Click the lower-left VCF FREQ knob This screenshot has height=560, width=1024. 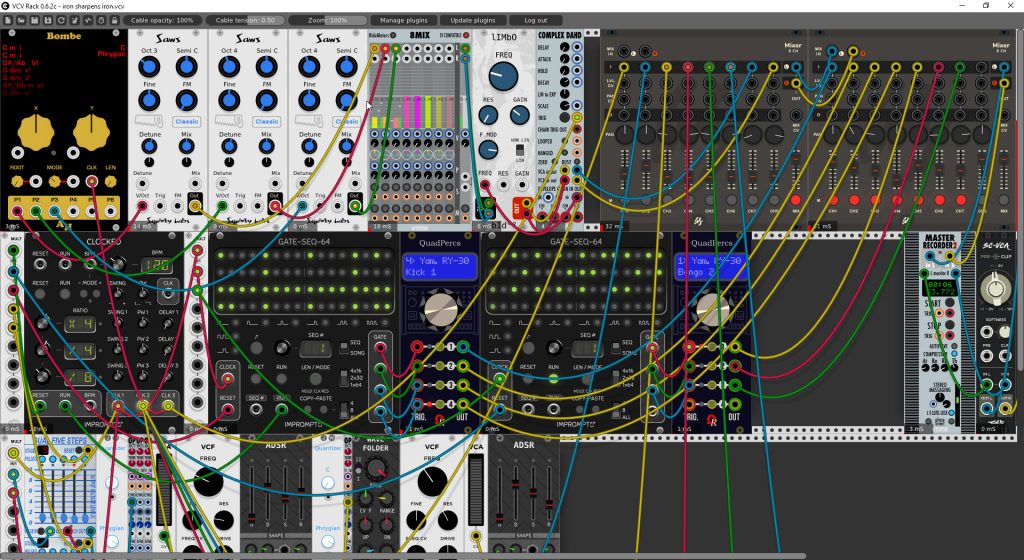click(208, 483)
